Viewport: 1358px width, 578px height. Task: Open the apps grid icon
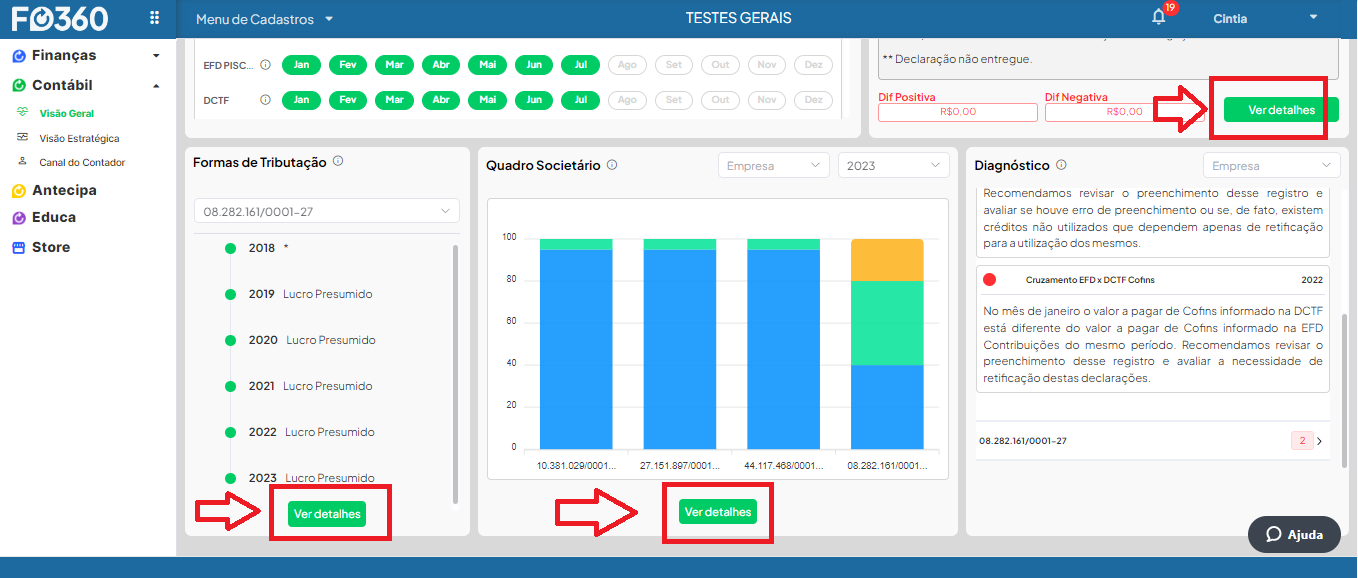[154, 18]
